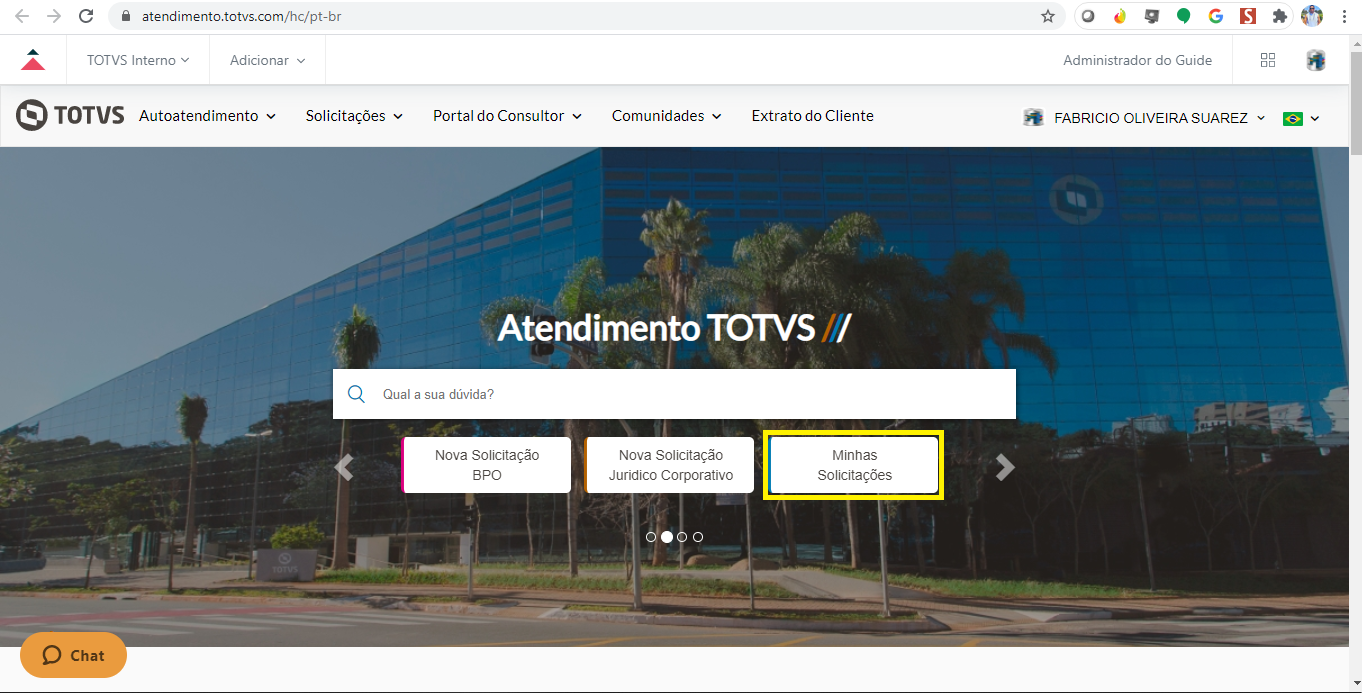Click the admin avatar in top bar
This screenshot has width=1362, height=693.
click(x=1316, y=60)
